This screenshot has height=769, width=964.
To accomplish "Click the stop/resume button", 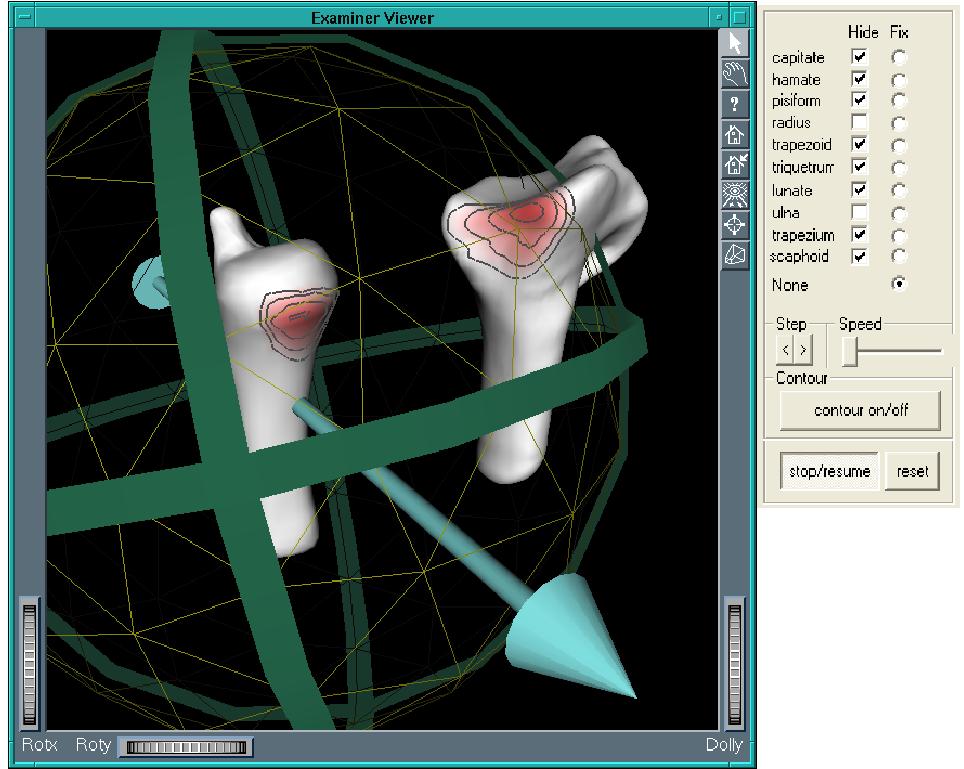I will 829,471.
